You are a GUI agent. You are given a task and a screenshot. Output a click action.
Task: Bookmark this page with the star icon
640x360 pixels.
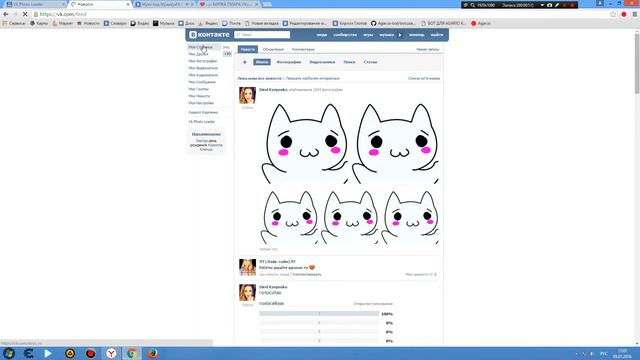click(613, 14)
